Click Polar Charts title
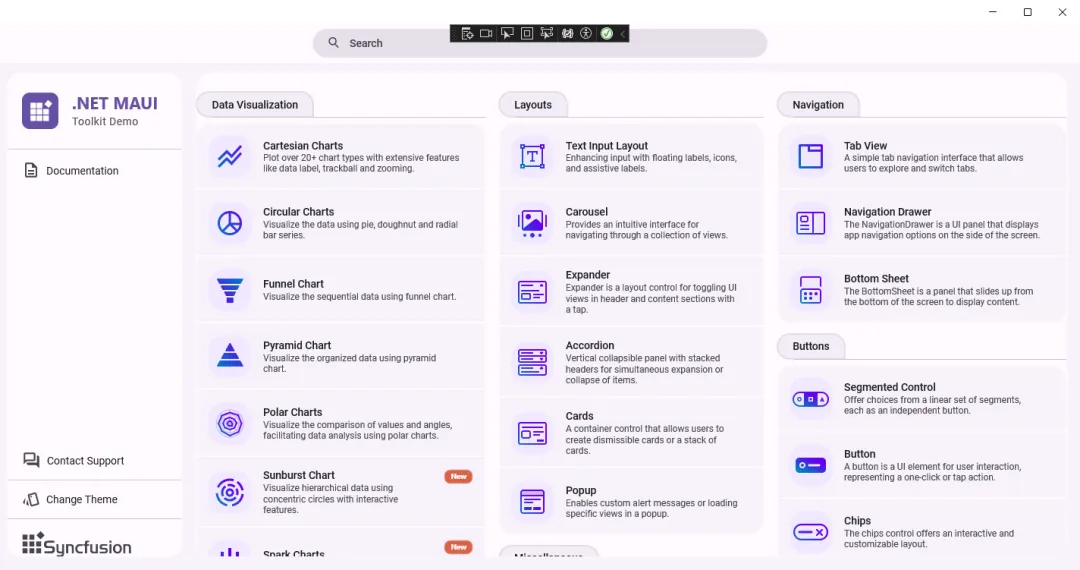The width and height of the screenshot is (1080, 570). (293, 412)
